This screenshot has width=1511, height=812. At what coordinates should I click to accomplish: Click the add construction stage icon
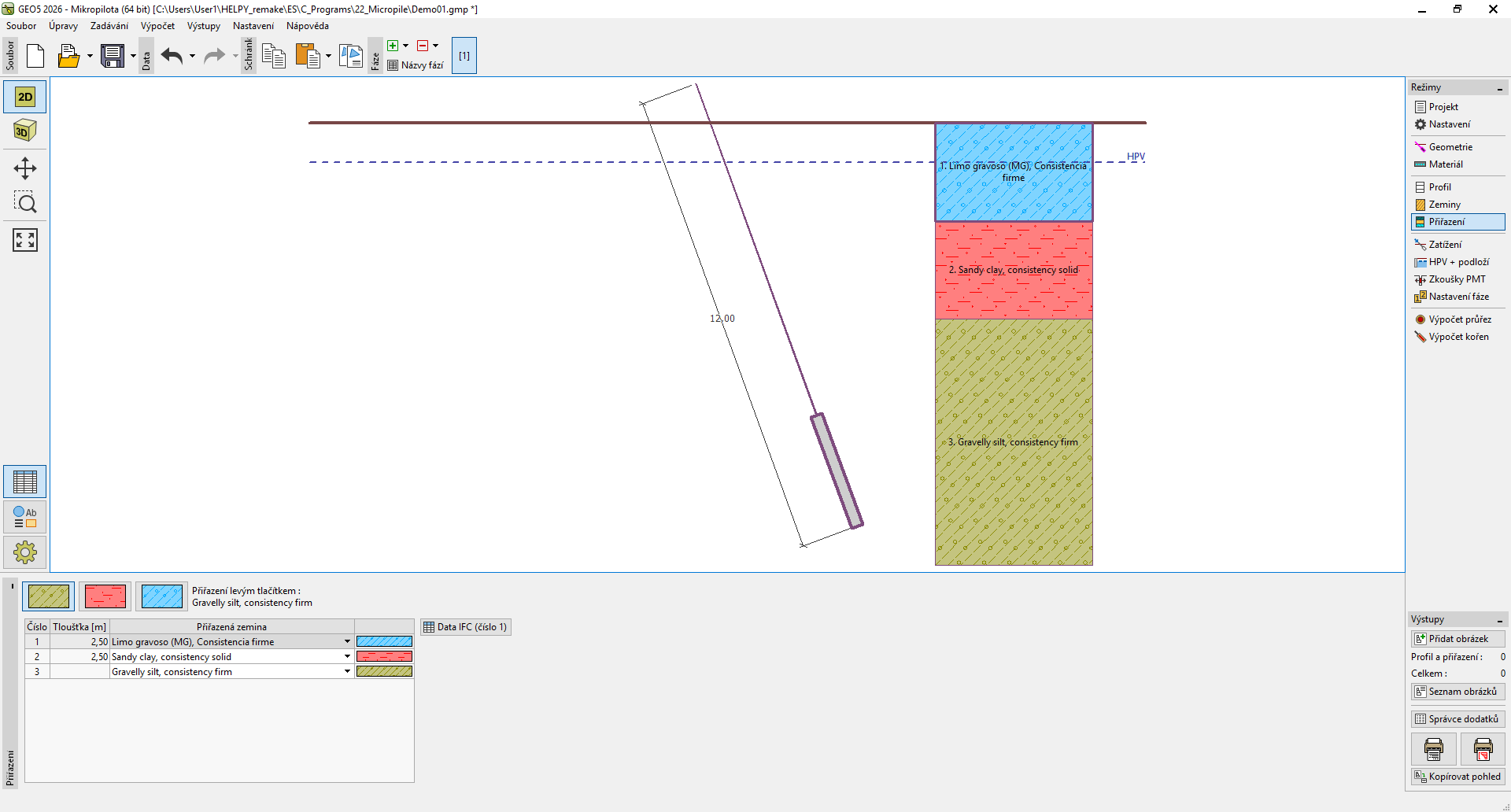point(393,46)
